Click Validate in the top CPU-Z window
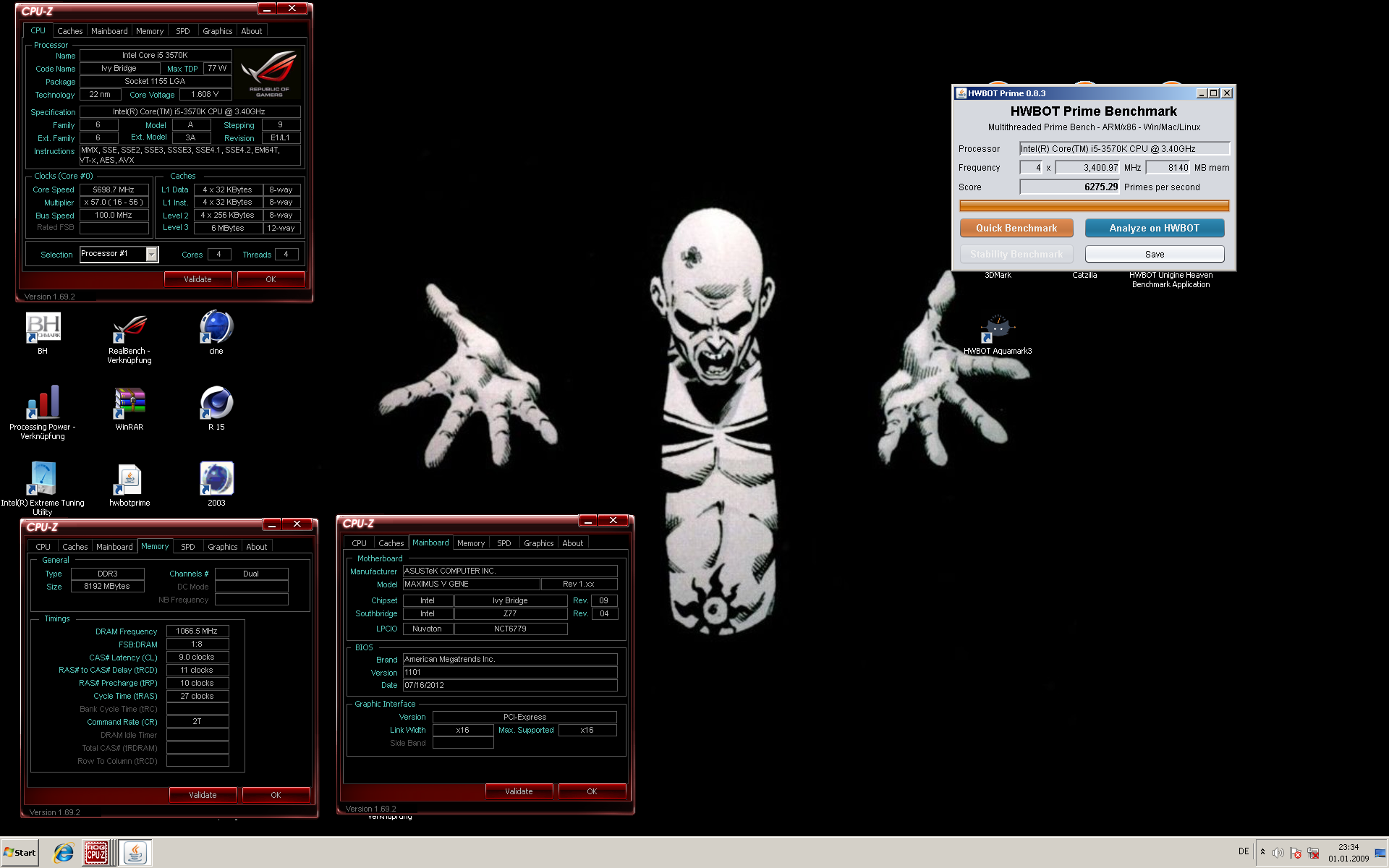This screenshot has width=1389, height=868. [x=197, y=279]
